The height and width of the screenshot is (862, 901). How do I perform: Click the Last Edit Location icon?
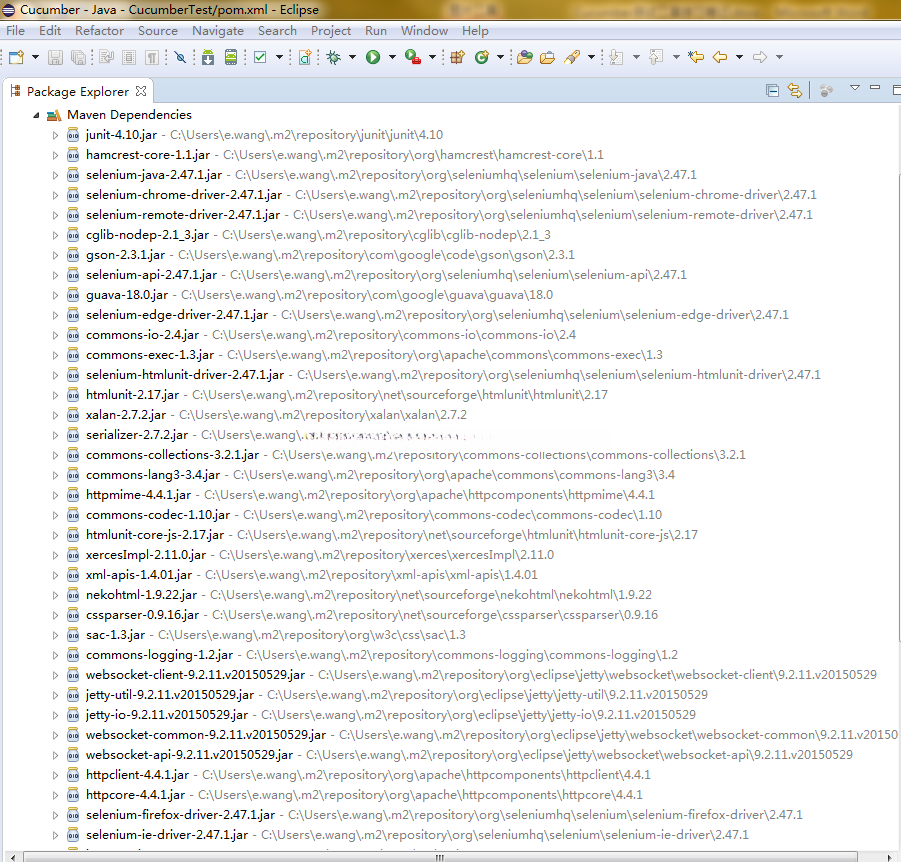point(696,57)
